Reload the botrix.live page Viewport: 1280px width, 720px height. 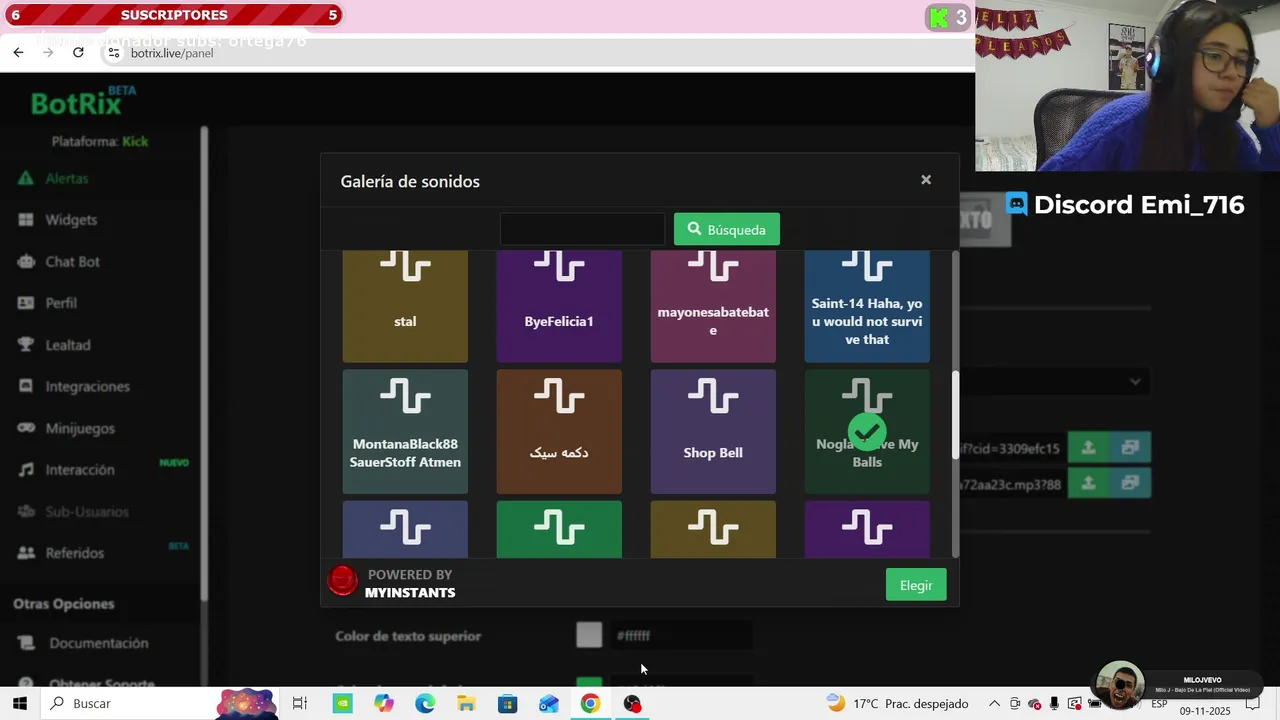(78, 52)
